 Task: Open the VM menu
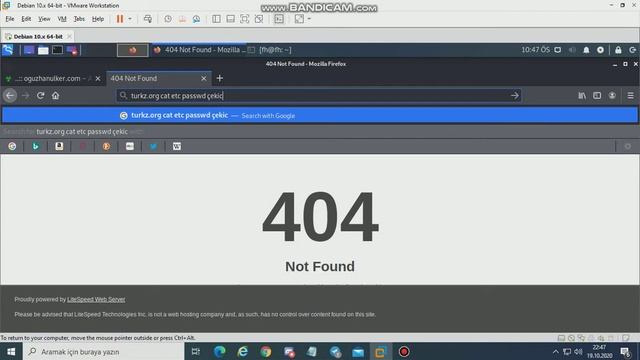click(x=62, y=19)
